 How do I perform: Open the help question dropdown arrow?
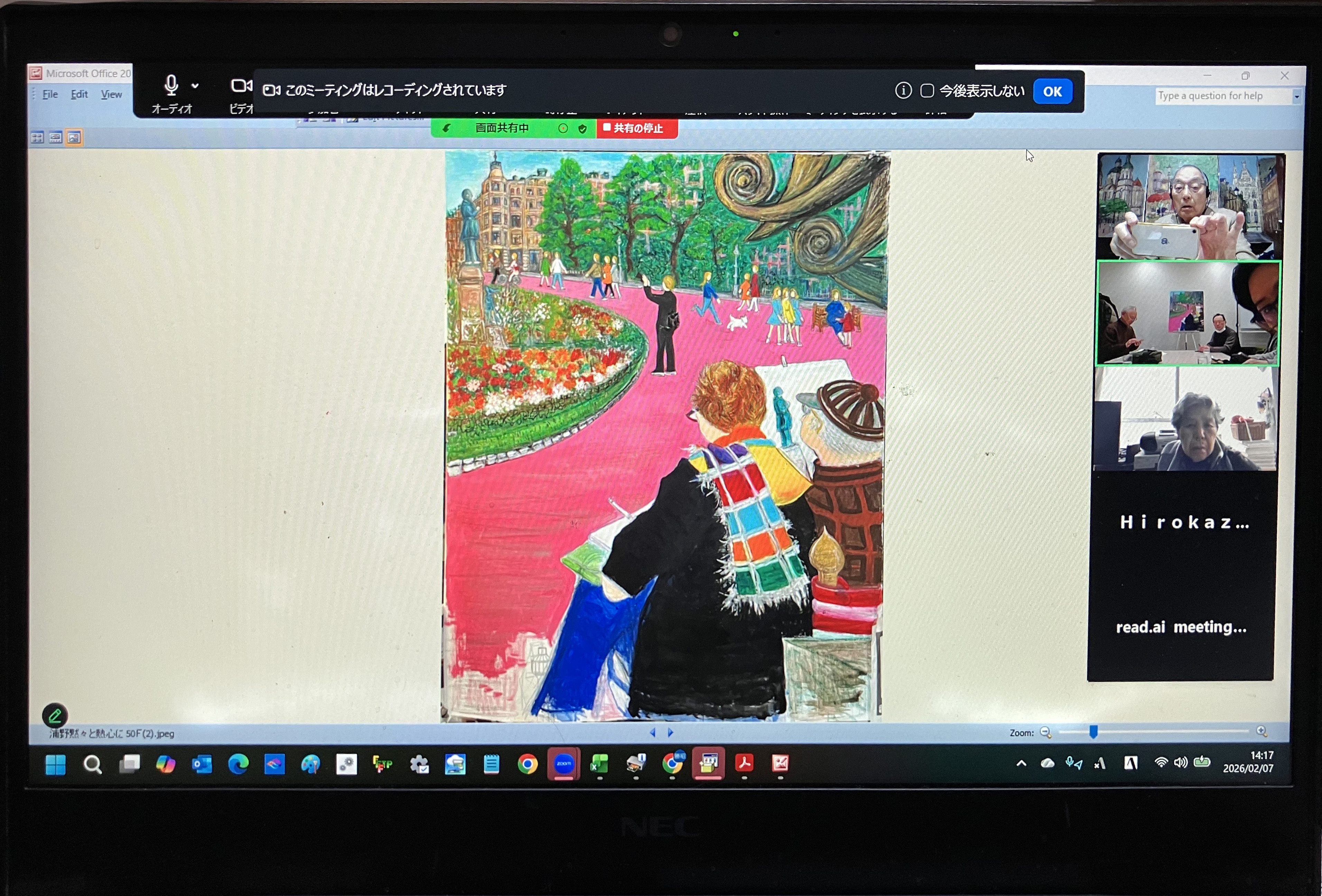coord(1296,97)
